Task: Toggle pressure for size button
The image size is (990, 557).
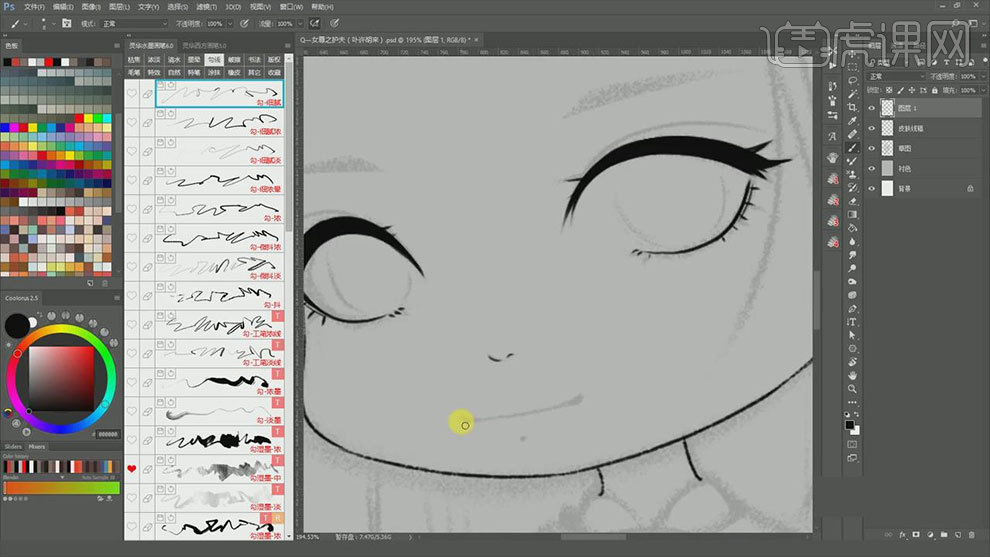Action: pos(335,23)
